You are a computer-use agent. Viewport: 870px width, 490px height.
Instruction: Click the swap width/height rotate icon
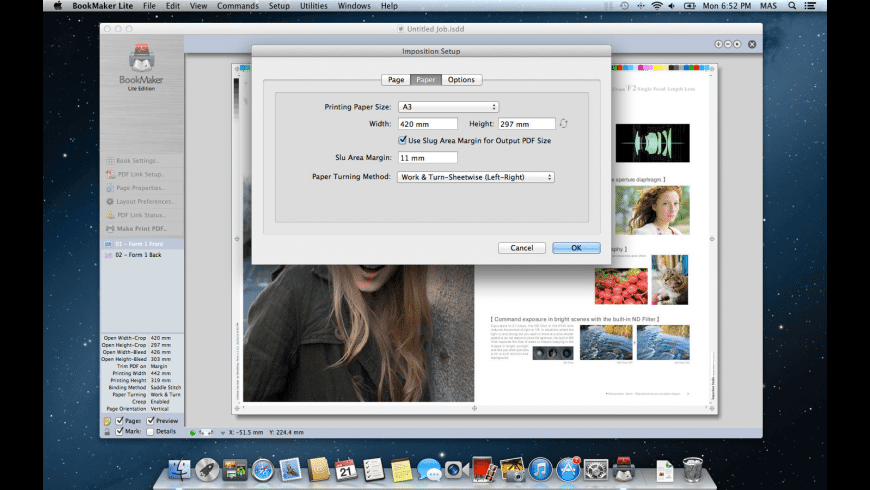coord(563,123)
